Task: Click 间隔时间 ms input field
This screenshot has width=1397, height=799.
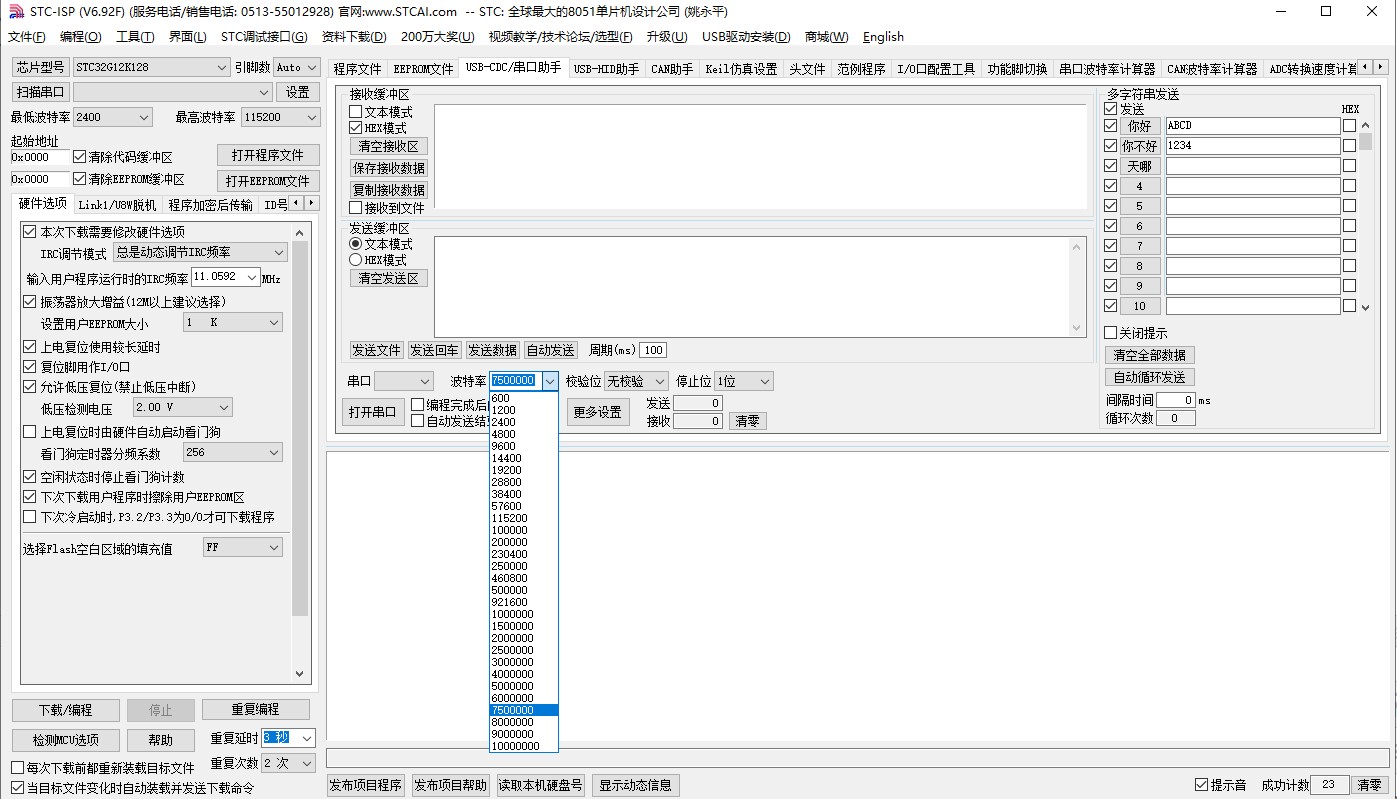Action: (1176, 400)
